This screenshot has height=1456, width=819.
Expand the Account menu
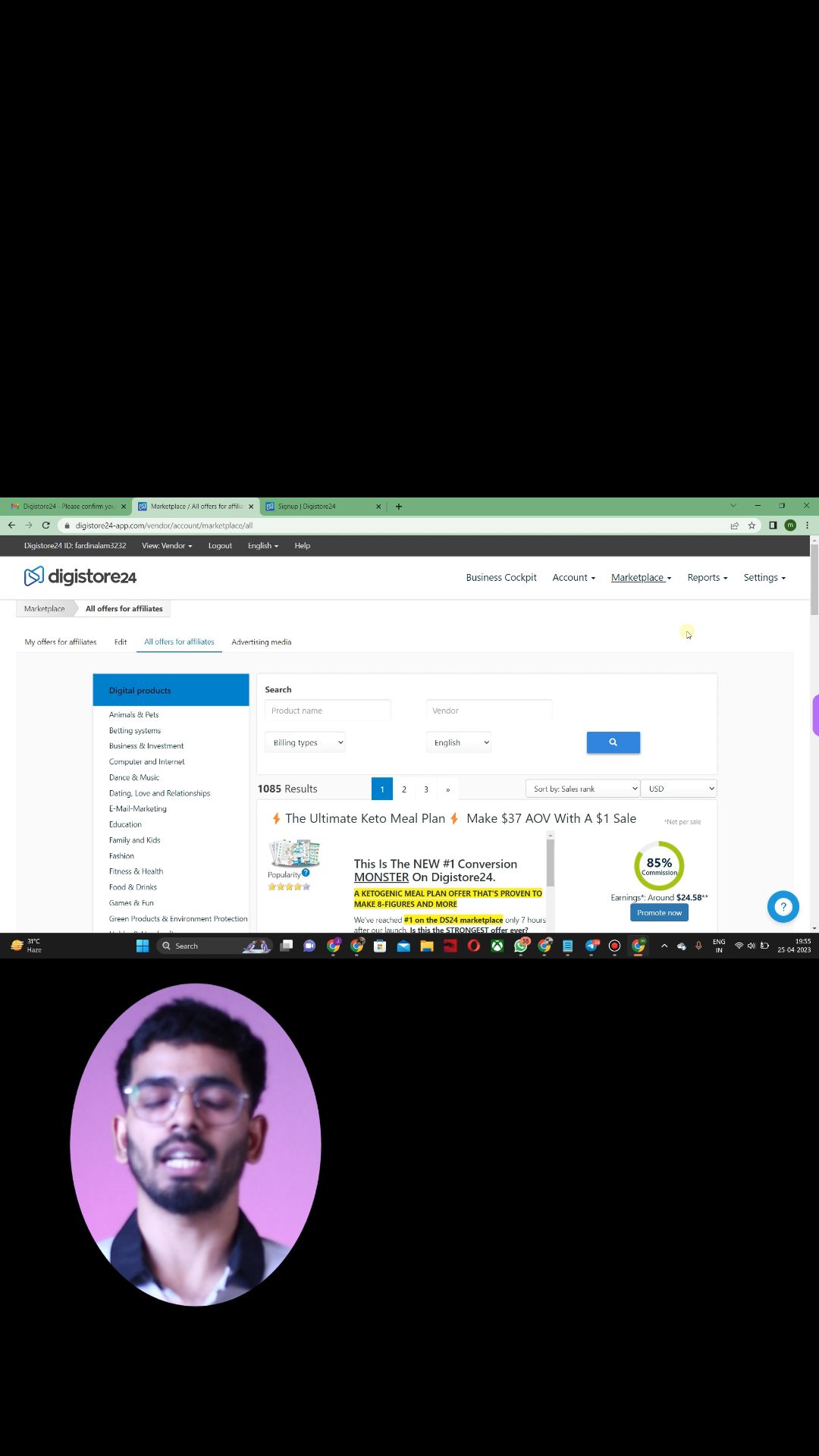[x=573, y=578]
